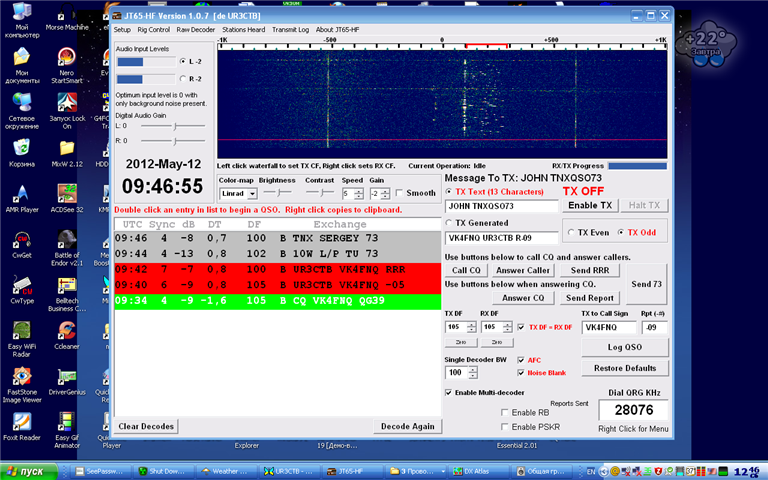Adjust the Brightness slider
This screenshot has width=768, height=480.
tap(278, 192)
